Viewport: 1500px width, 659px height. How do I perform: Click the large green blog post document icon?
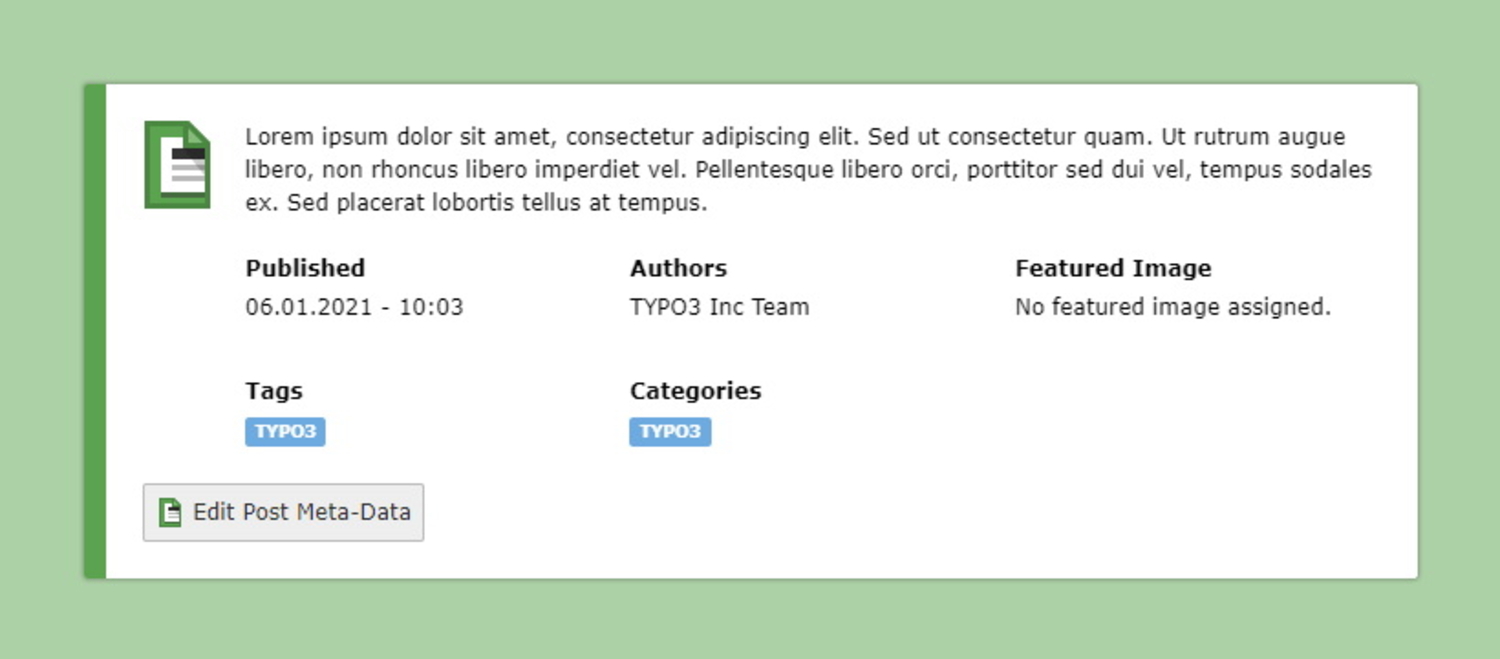point(177,165)
